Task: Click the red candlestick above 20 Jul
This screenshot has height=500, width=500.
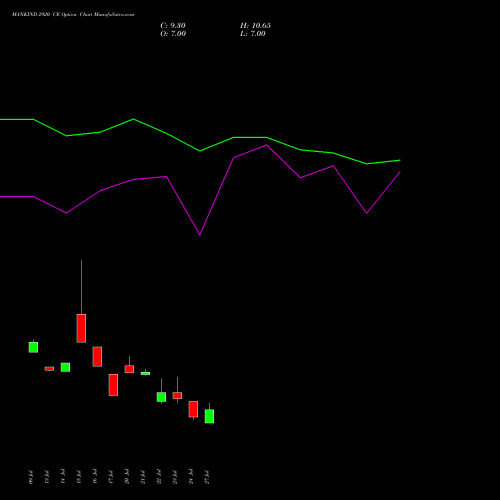Action: [129, 369]
